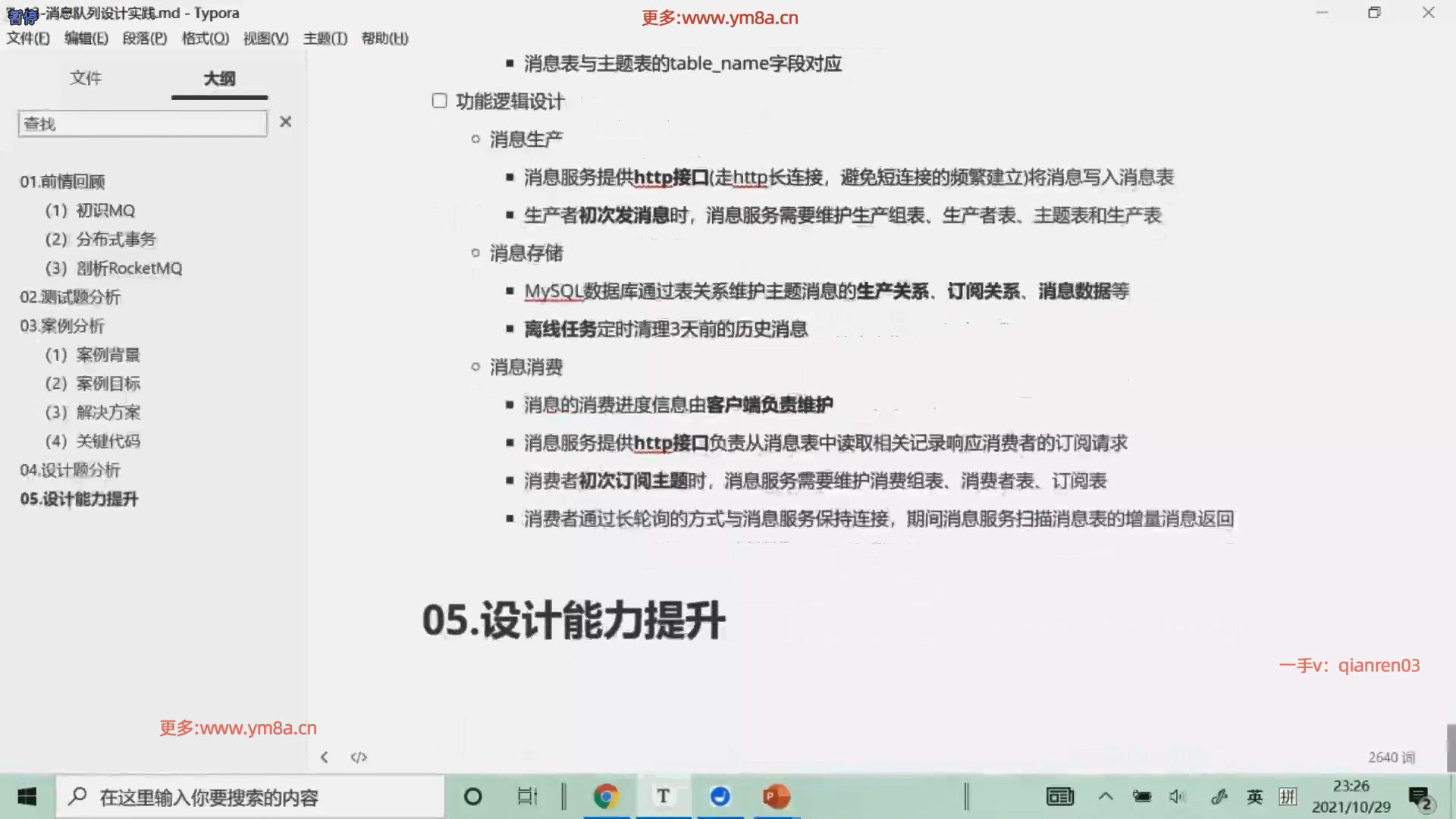Switch to the 文件 sidebar tab
1456x819 pixels.
(x=86, y=78)
